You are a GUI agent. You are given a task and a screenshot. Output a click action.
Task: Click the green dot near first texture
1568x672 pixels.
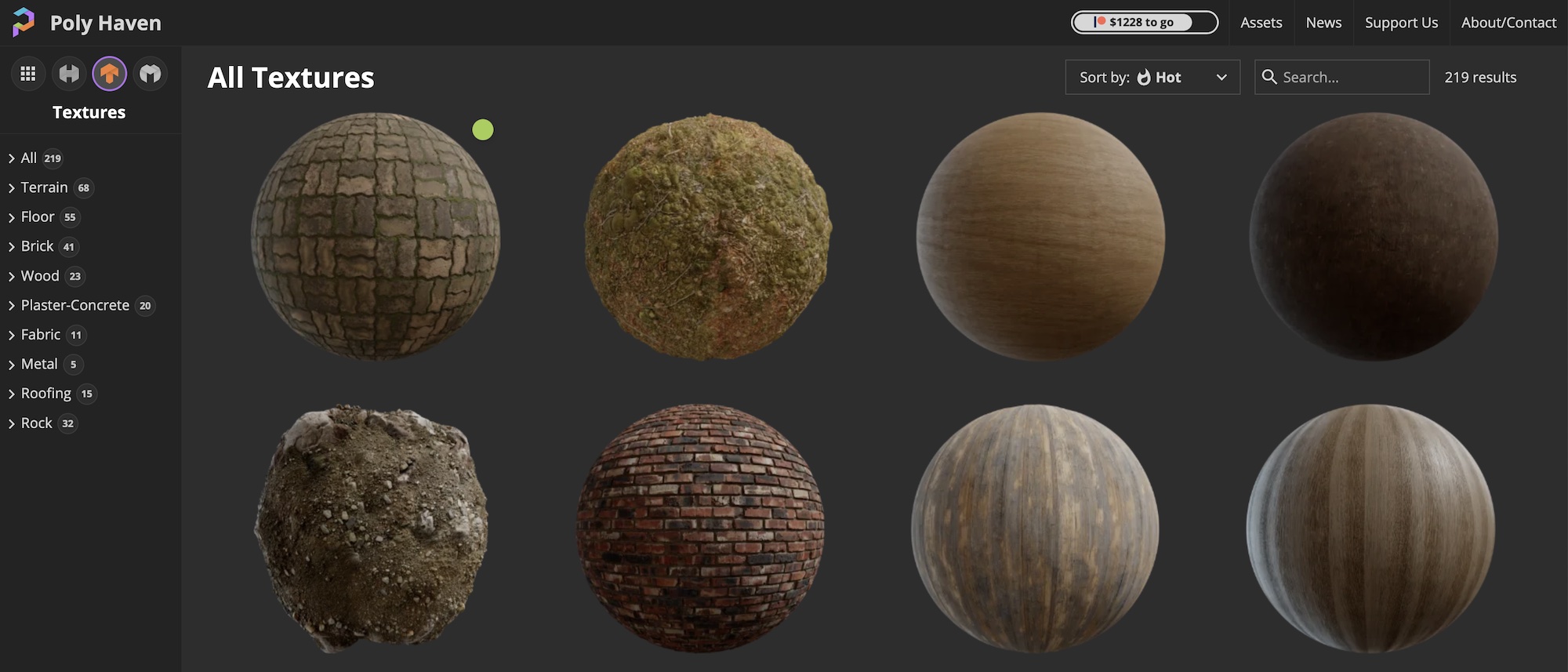tap(483, 129)
